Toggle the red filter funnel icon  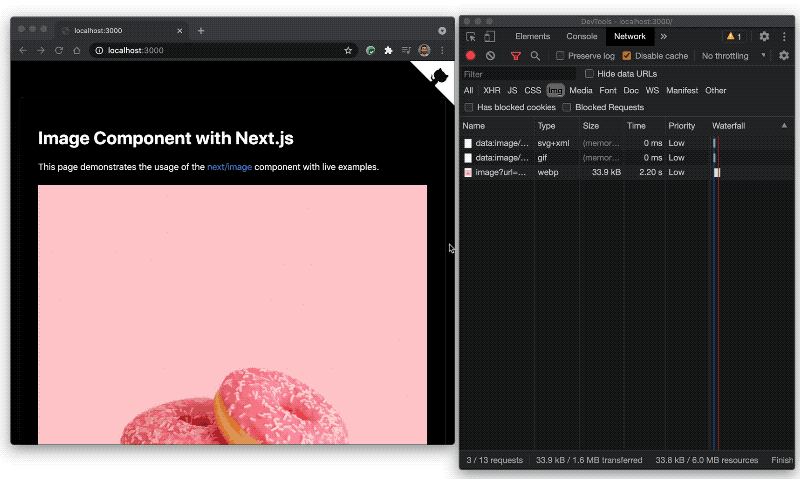pyautogui.click(x=516, y=56)
